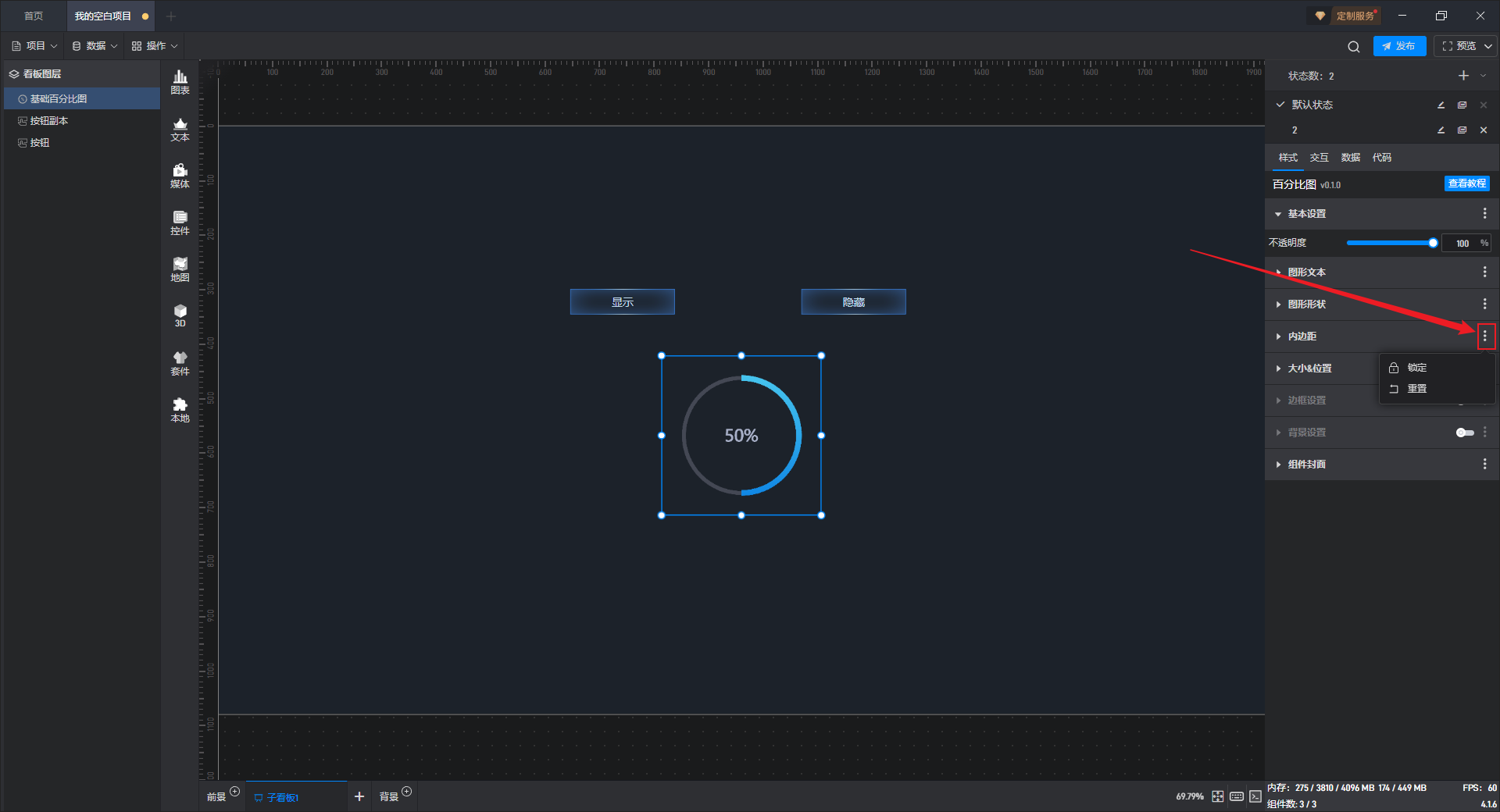Open the states list chevron dropdown

coord(1483,76)
